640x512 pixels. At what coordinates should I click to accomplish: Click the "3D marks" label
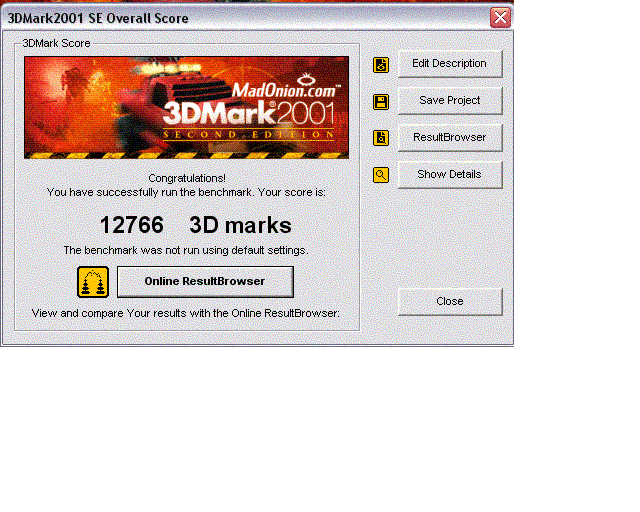pyautogui.click(x=240, y=225)
